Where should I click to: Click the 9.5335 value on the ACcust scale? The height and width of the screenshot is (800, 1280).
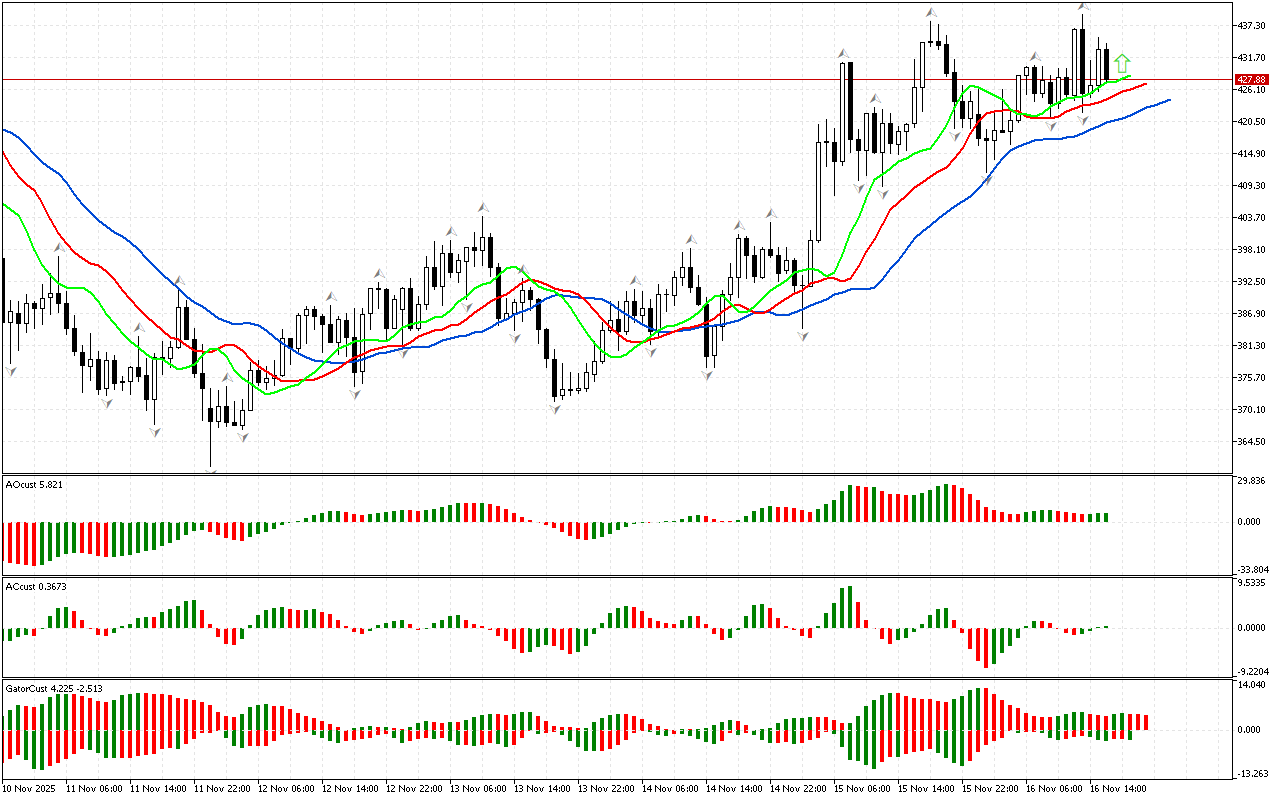[1252, 581]
